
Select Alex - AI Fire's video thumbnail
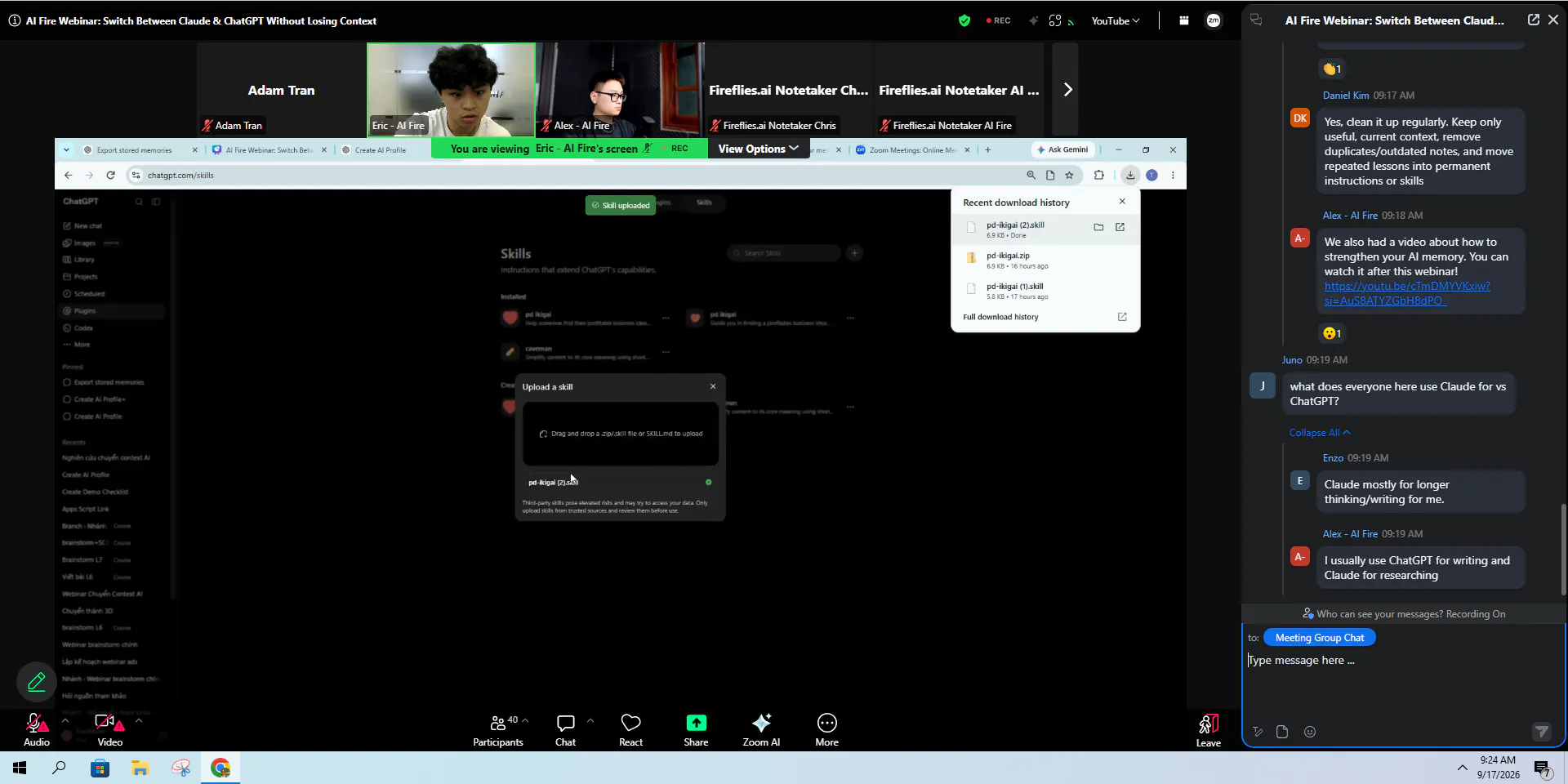[620, 90]
